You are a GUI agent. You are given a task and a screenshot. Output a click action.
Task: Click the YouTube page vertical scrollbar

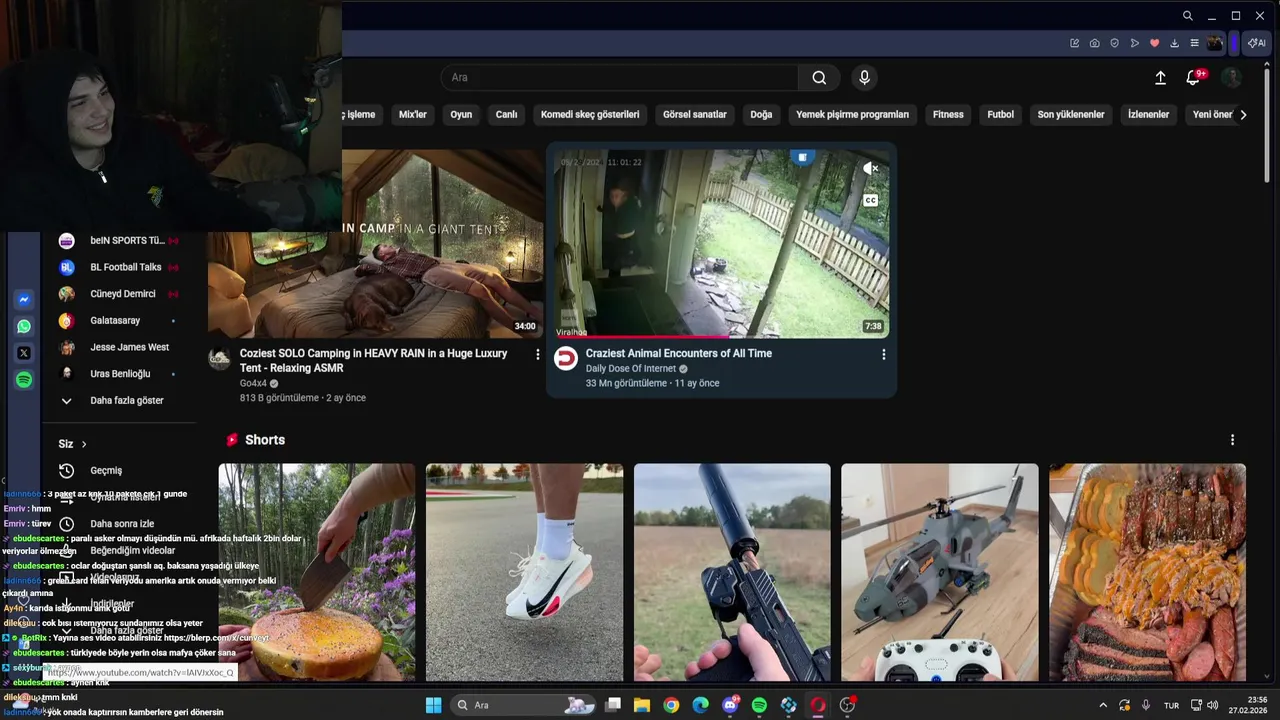point(1266,125)
